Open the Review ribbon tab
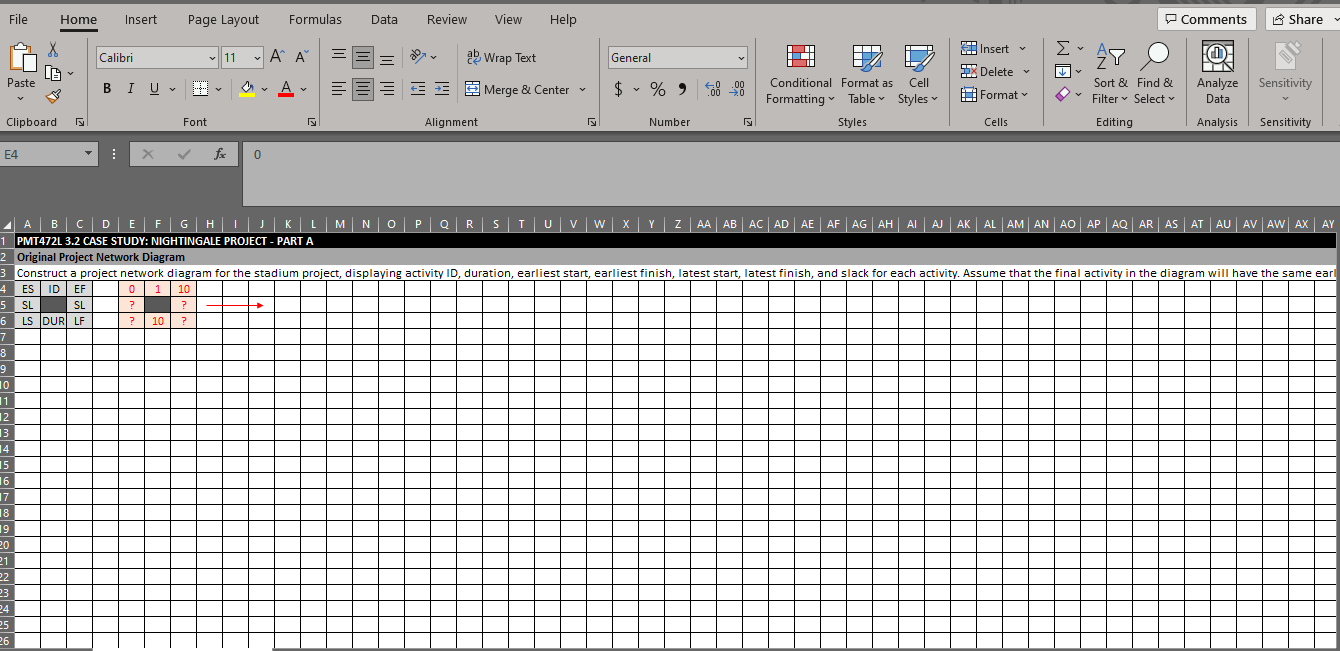This screenshot has width=1340, height=651. tap(447, 19)
